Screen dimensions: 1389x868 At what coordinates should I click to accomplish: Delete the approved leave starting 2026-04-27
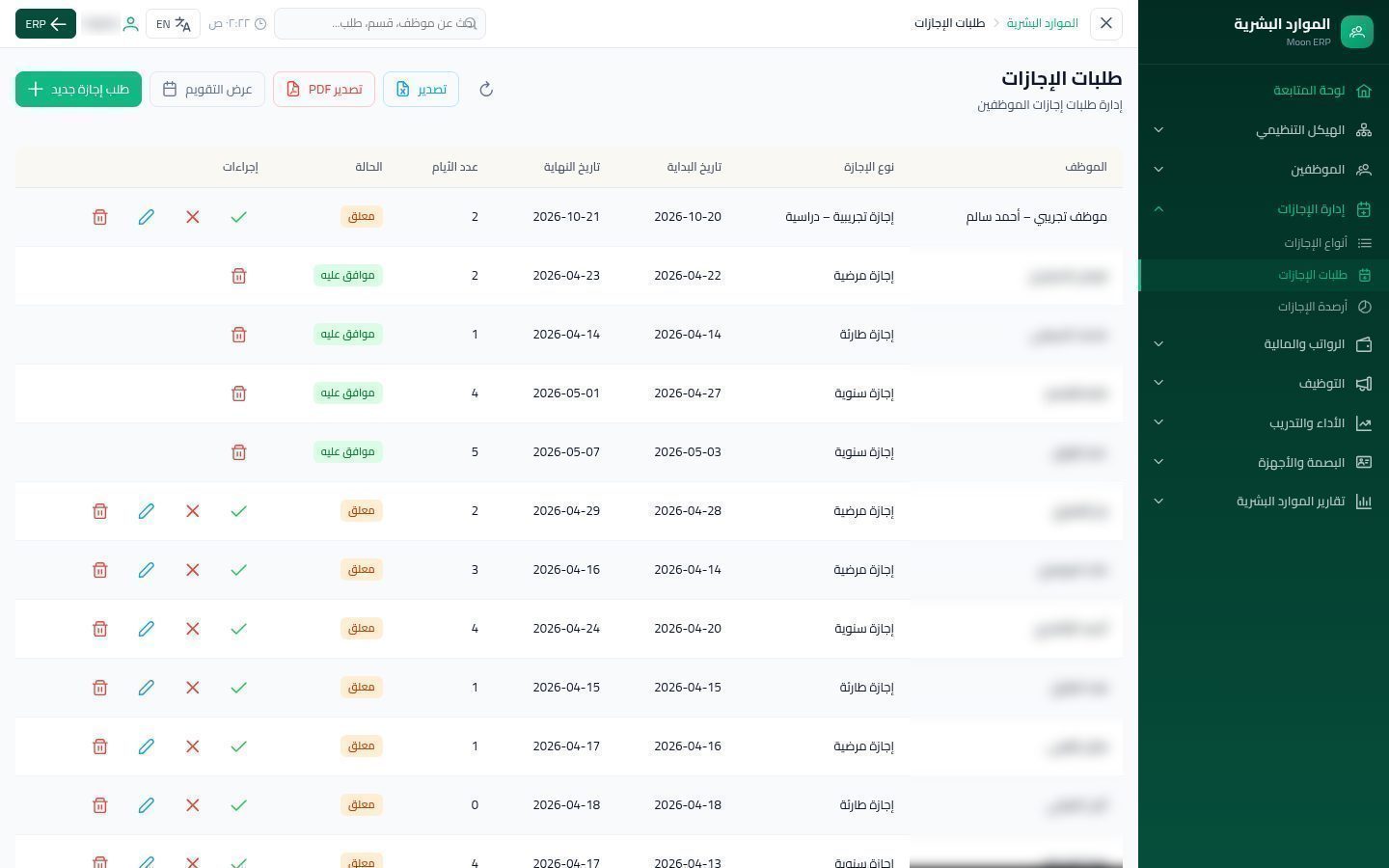point(239,393)
